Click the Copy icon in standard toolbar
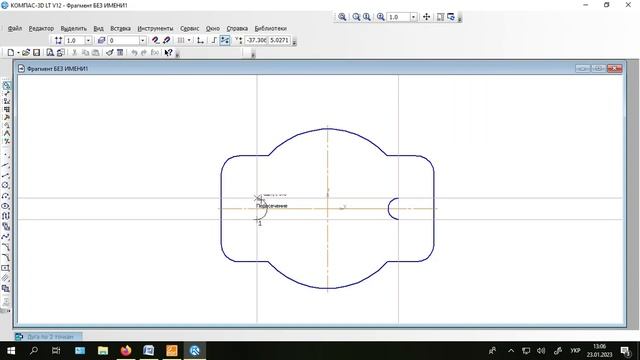640x360 pixels. click(x=85, y=53)
